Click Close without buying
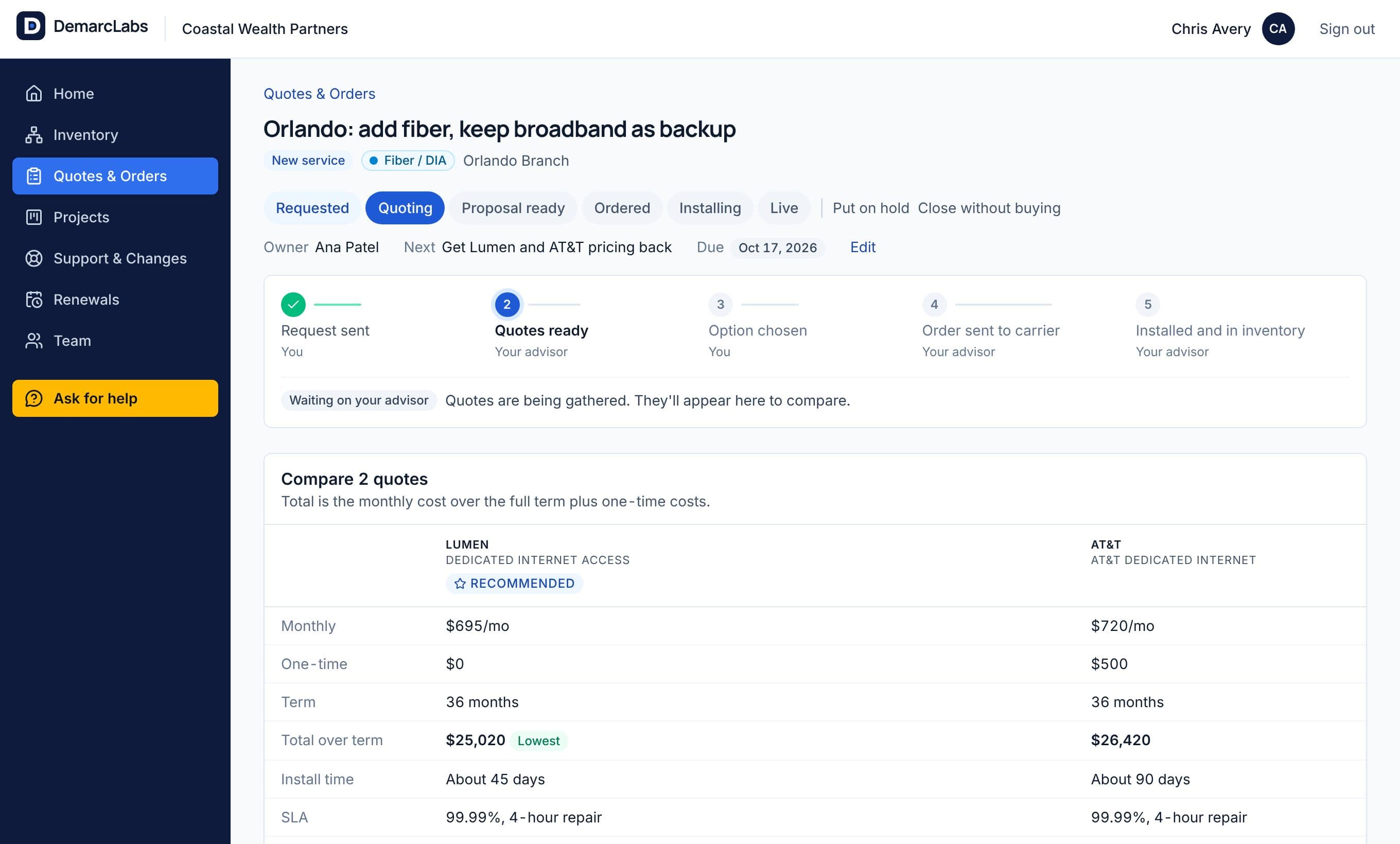 [x=989, y=208]
